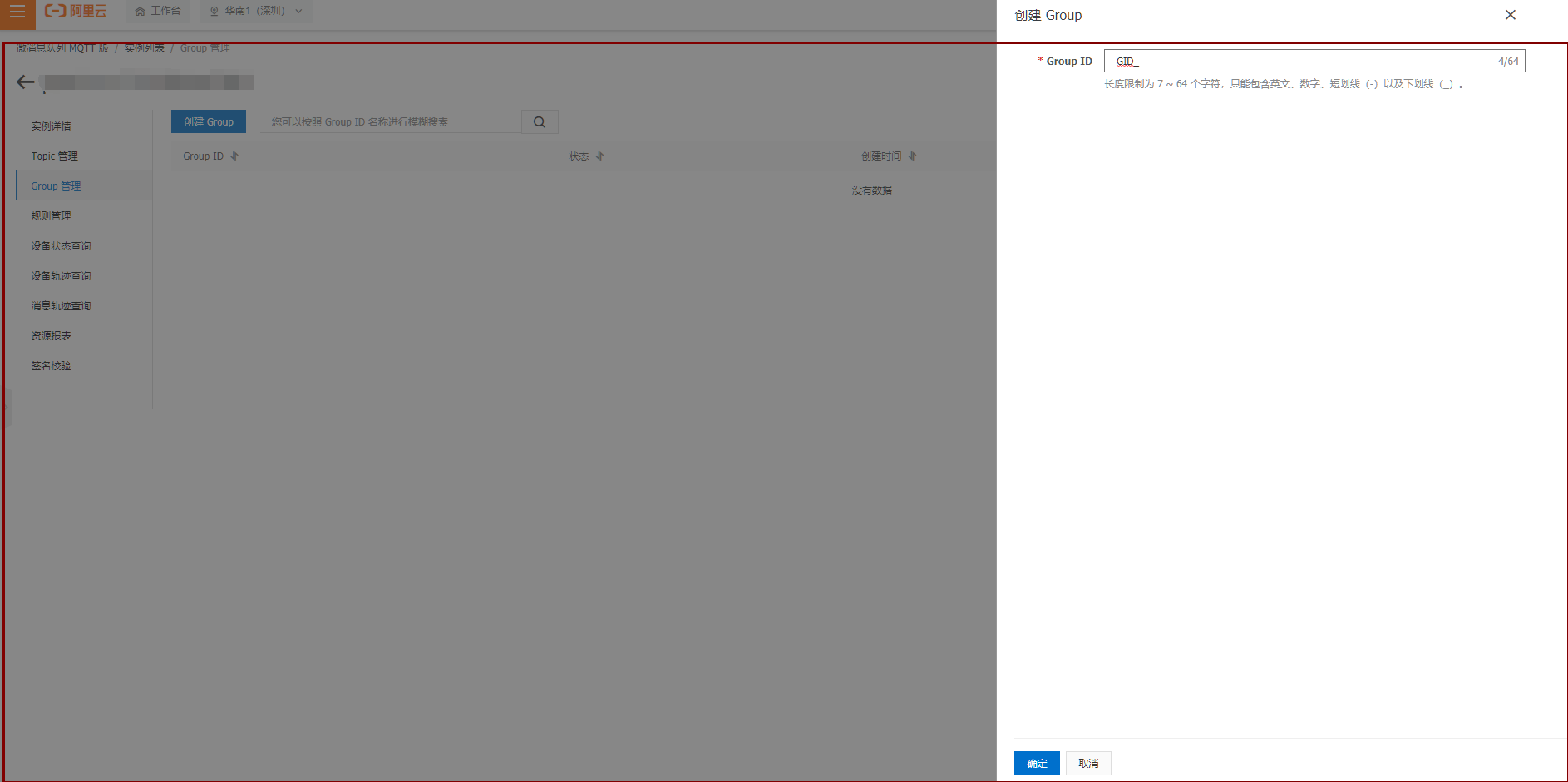Open 消息轨迹查询 in sidebar
1568x782 pixels.
click(61, 306)
